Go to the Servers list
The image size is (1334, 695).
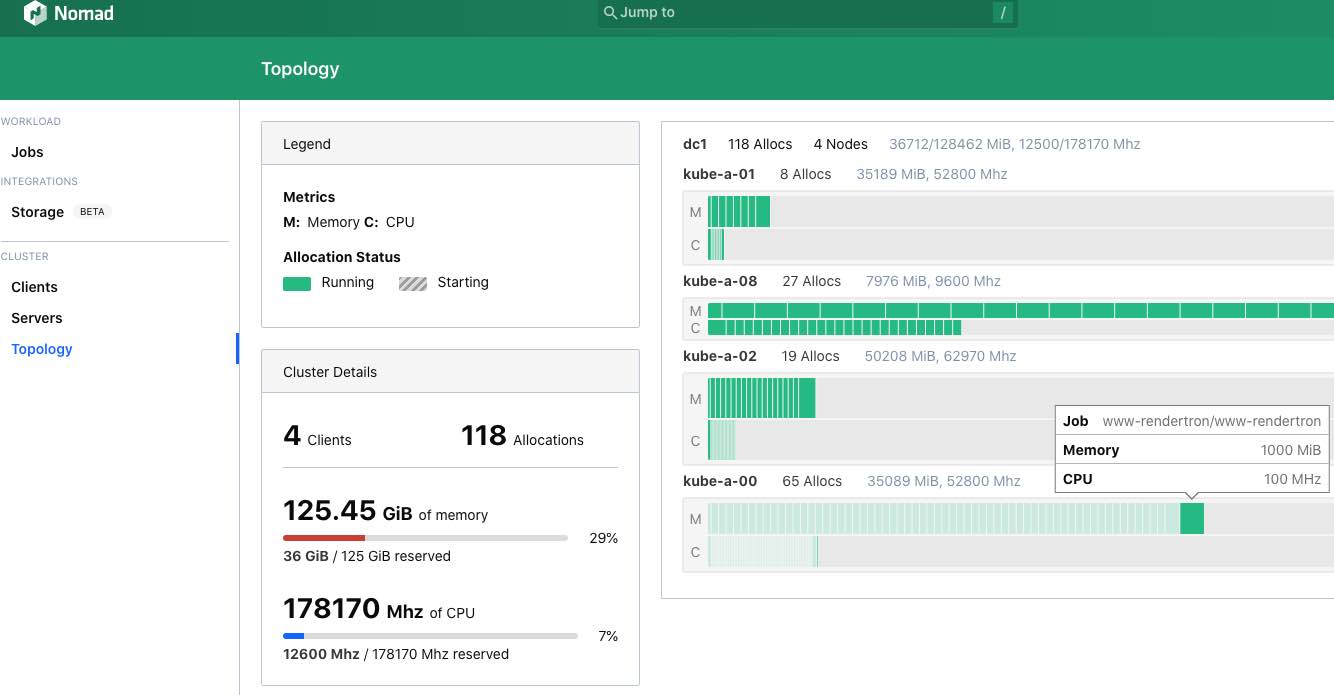tap(37, 318)
